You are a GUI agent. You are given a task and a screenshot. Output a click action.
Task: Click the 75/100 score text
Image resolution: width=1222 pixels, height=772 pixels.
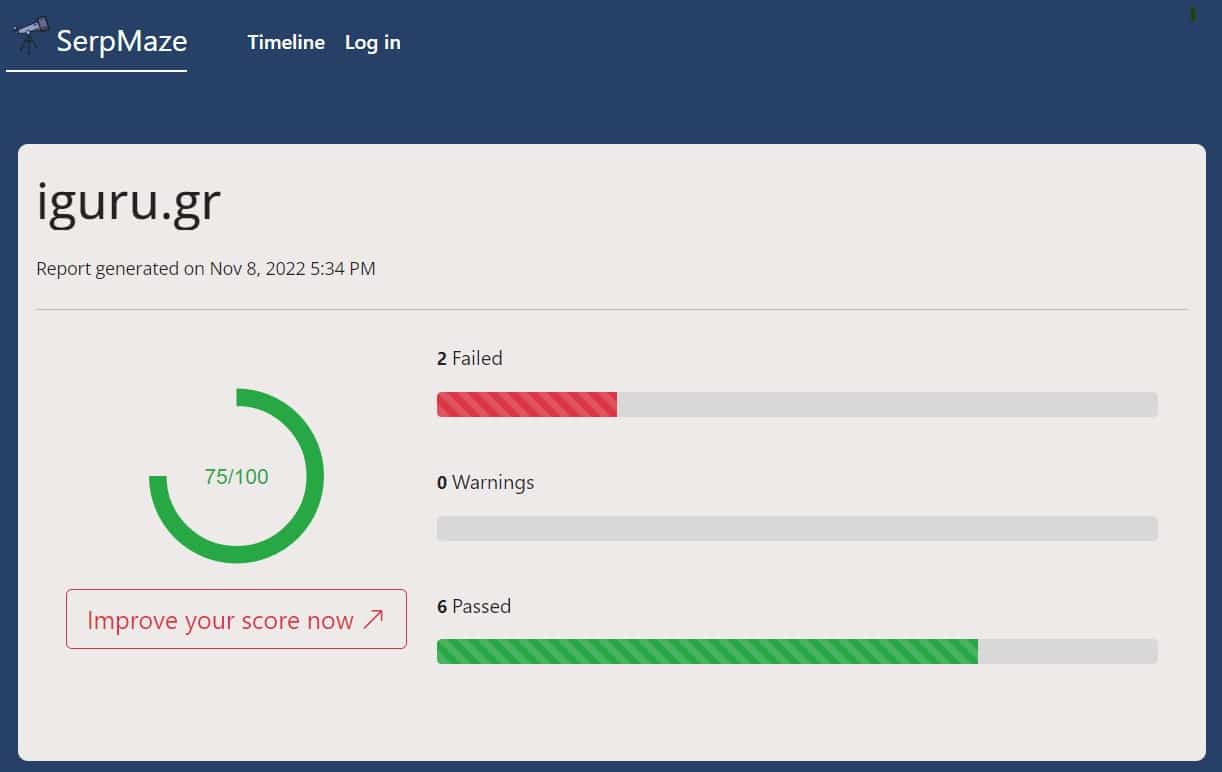tap(236, 477)
